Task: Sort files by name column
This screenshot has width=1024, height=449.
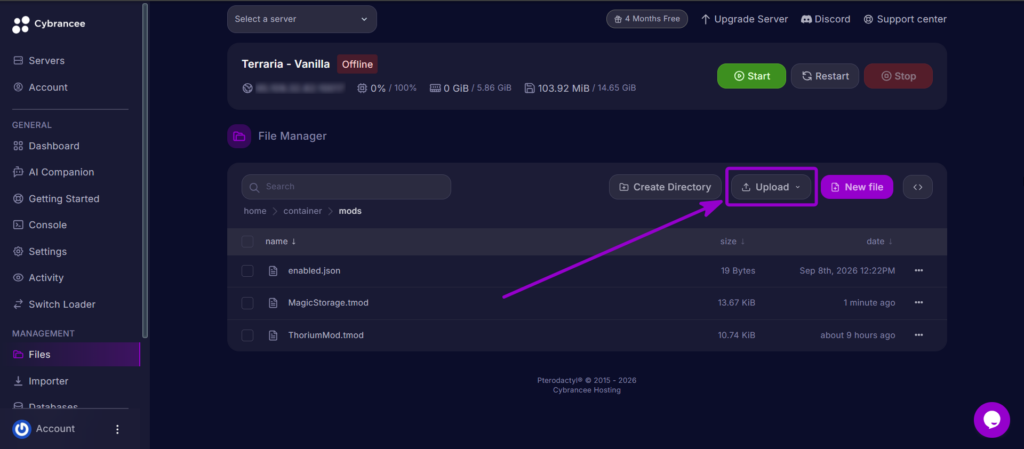Action: (281, 241)
